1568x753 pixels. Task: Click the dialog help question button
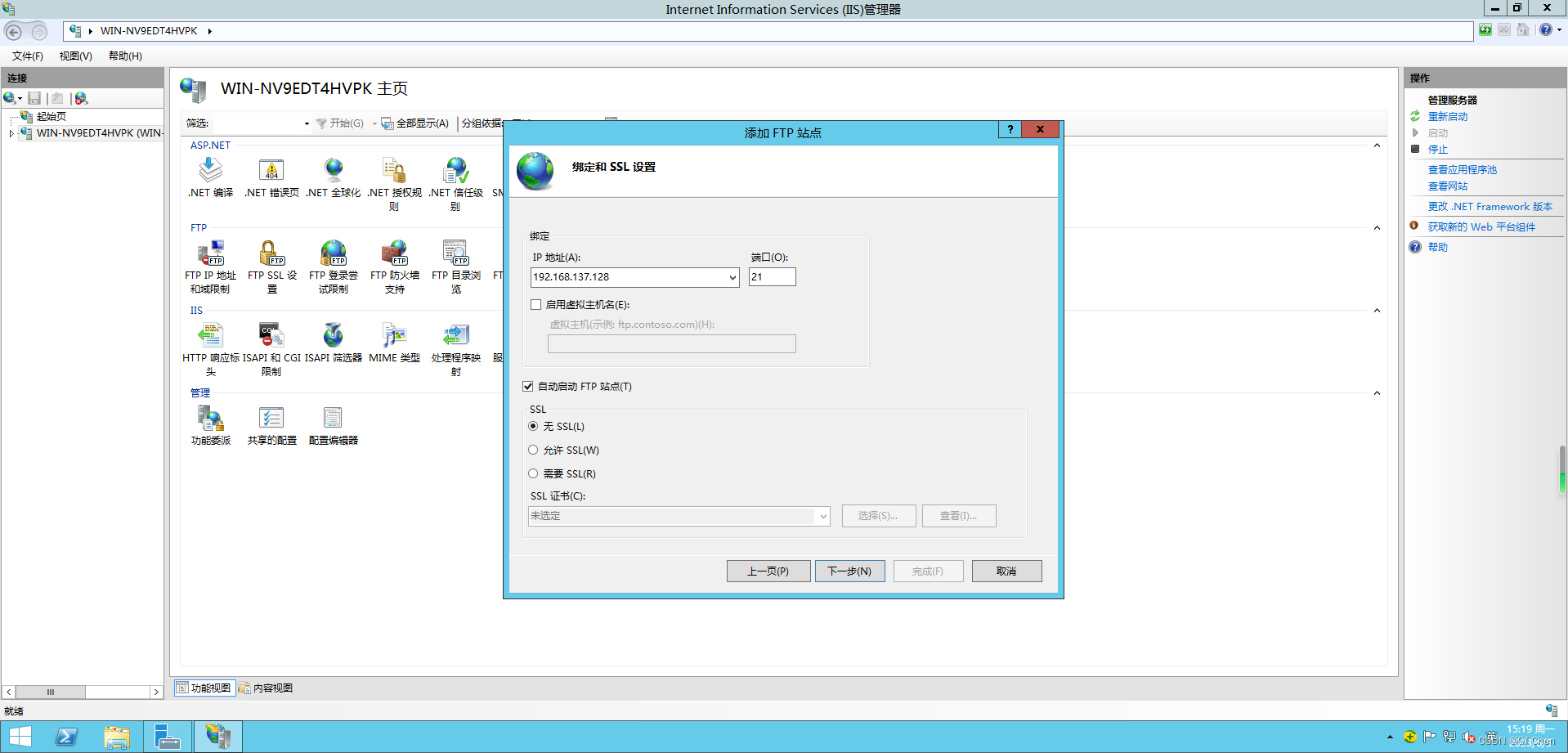click(1010, 129)
